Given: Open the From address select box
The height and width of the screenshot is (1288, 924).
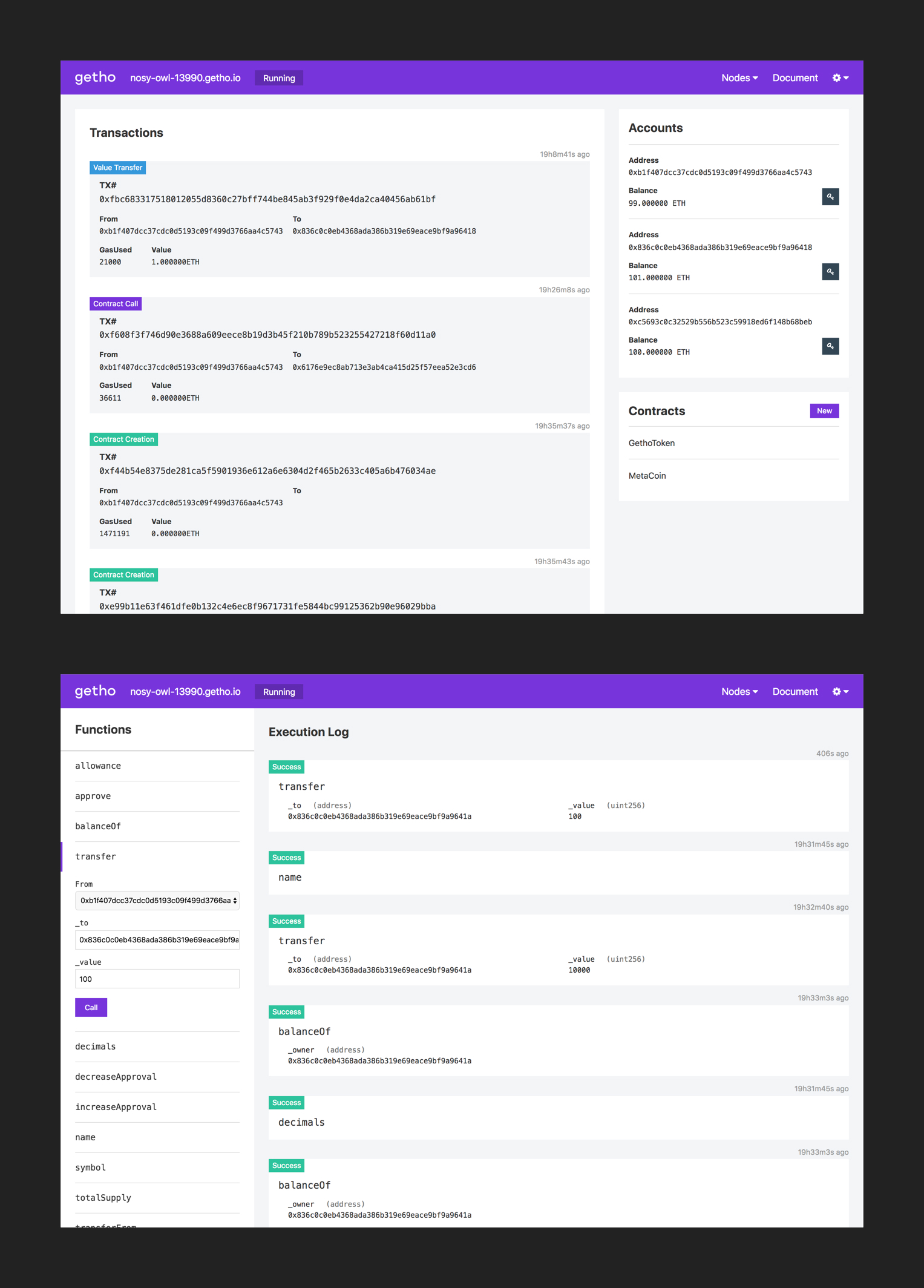Looking at the screenshot, I should point(157,901).
